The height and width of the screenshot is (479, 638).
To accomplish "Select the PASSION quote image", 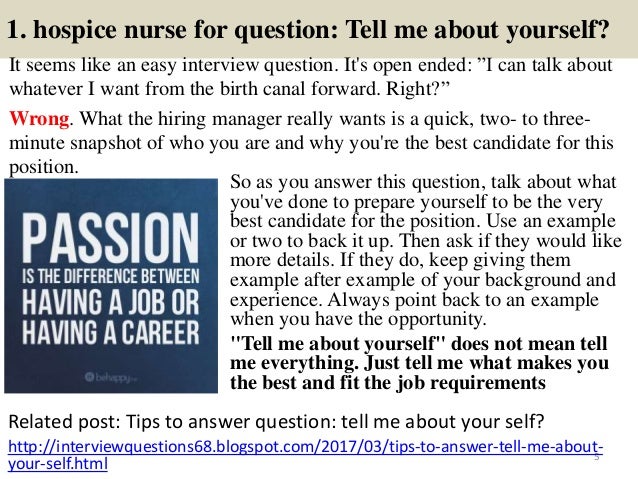I will pyautogui.click(x=111, y=286).
